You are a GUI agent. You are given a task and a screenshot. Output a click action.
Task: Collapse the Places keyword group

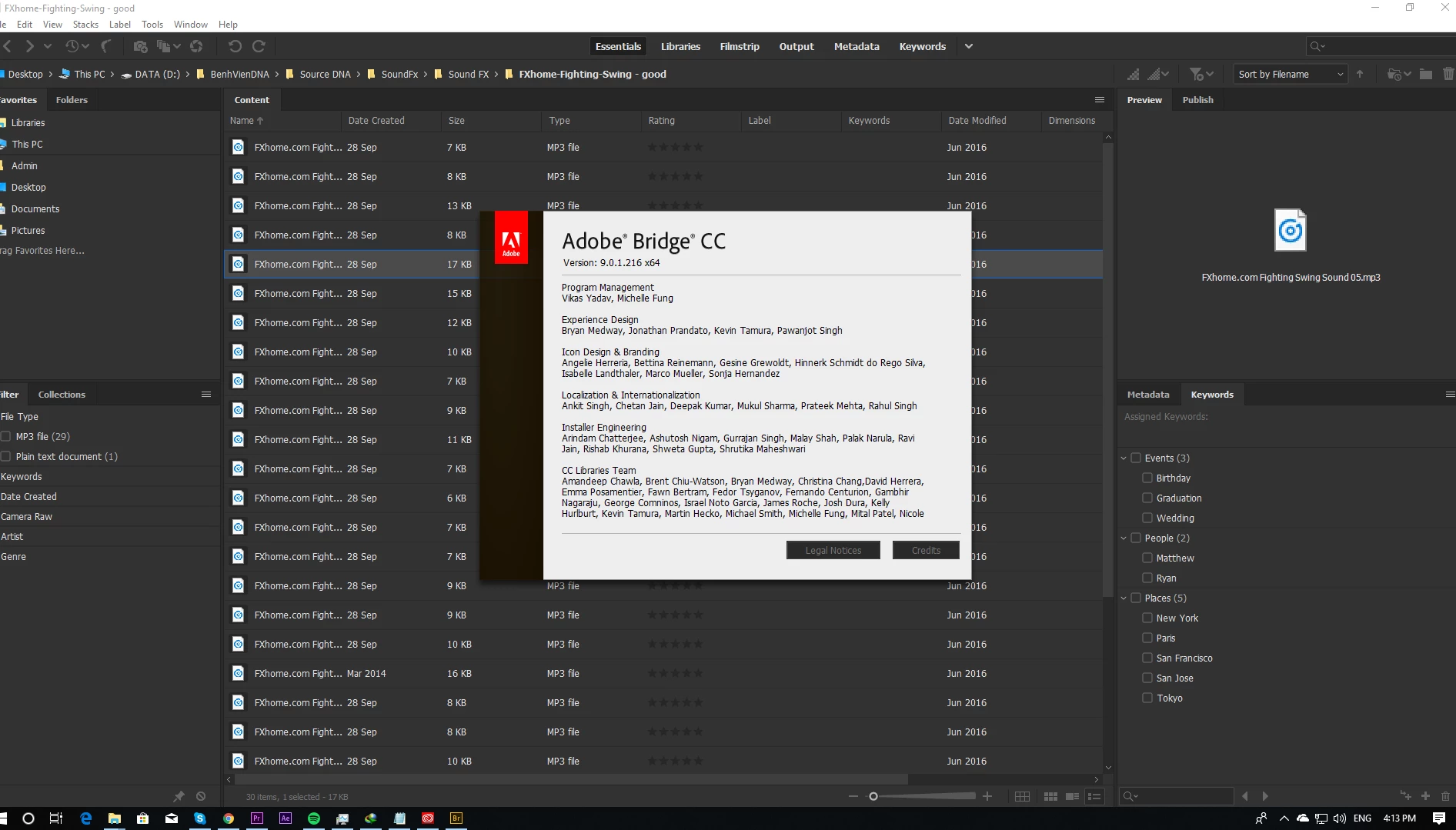[x=1124, y=598]
